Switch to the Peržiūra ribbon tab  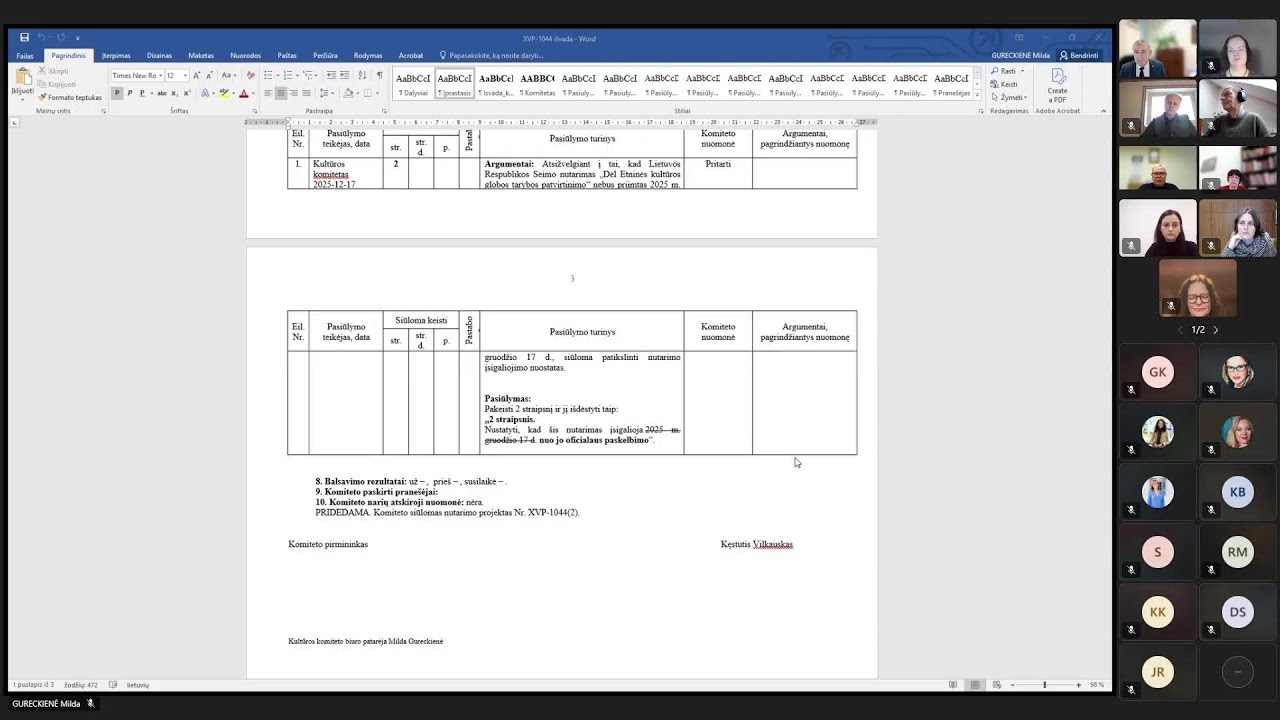point(325,56)
